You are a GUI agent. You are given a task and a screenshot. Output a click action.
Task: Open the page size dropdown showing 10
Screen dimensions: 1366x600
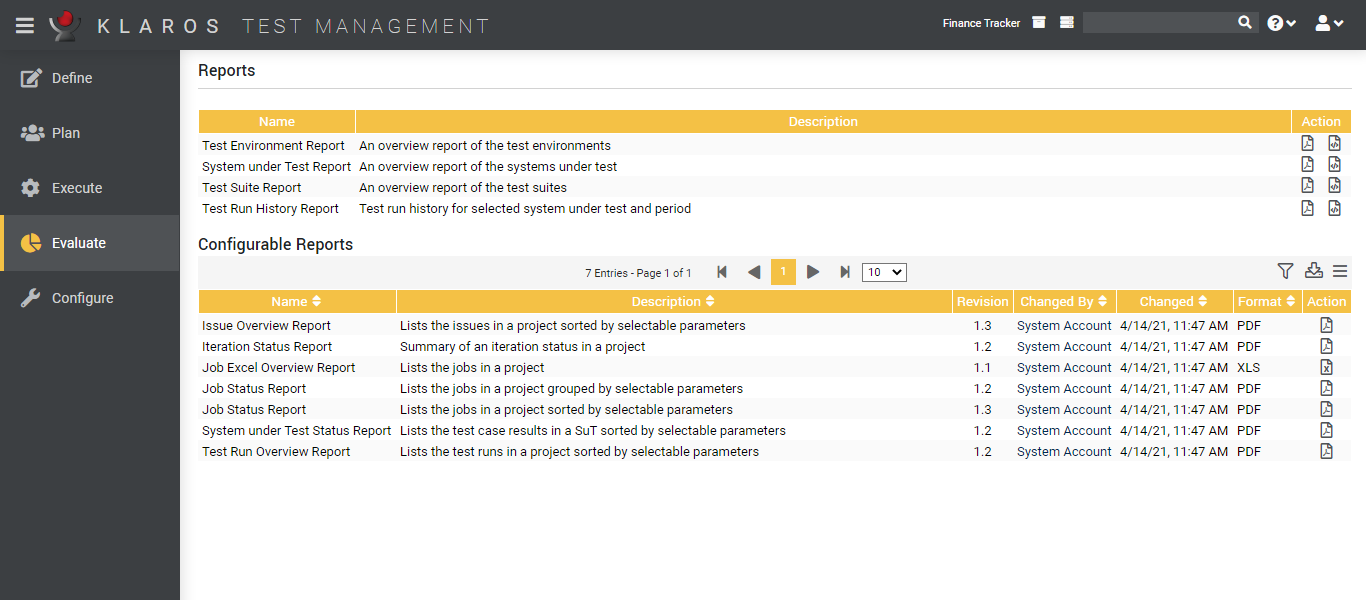[x=883, y=271]
